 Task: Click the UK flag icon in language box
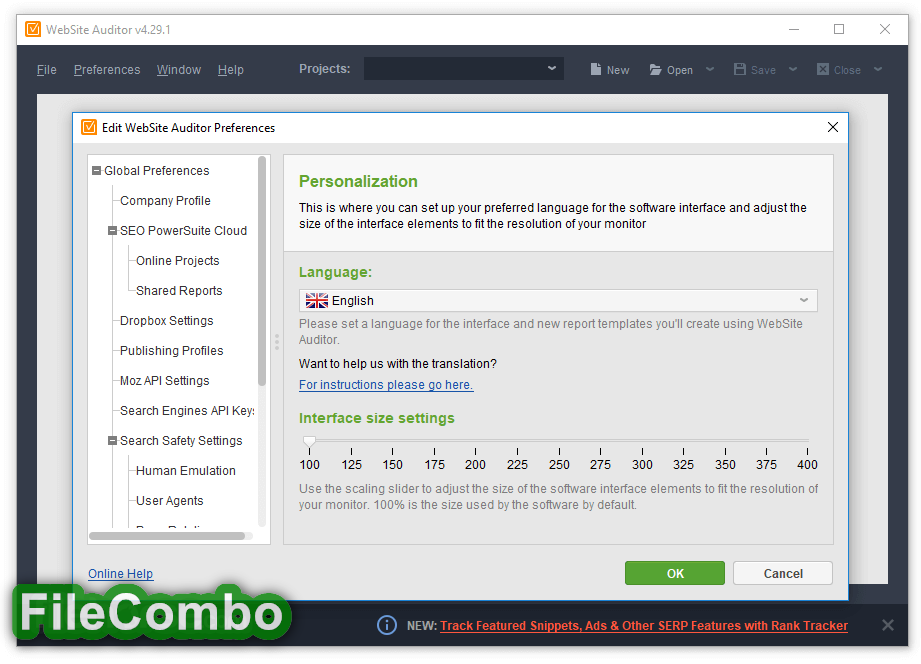tap(317, 300)
